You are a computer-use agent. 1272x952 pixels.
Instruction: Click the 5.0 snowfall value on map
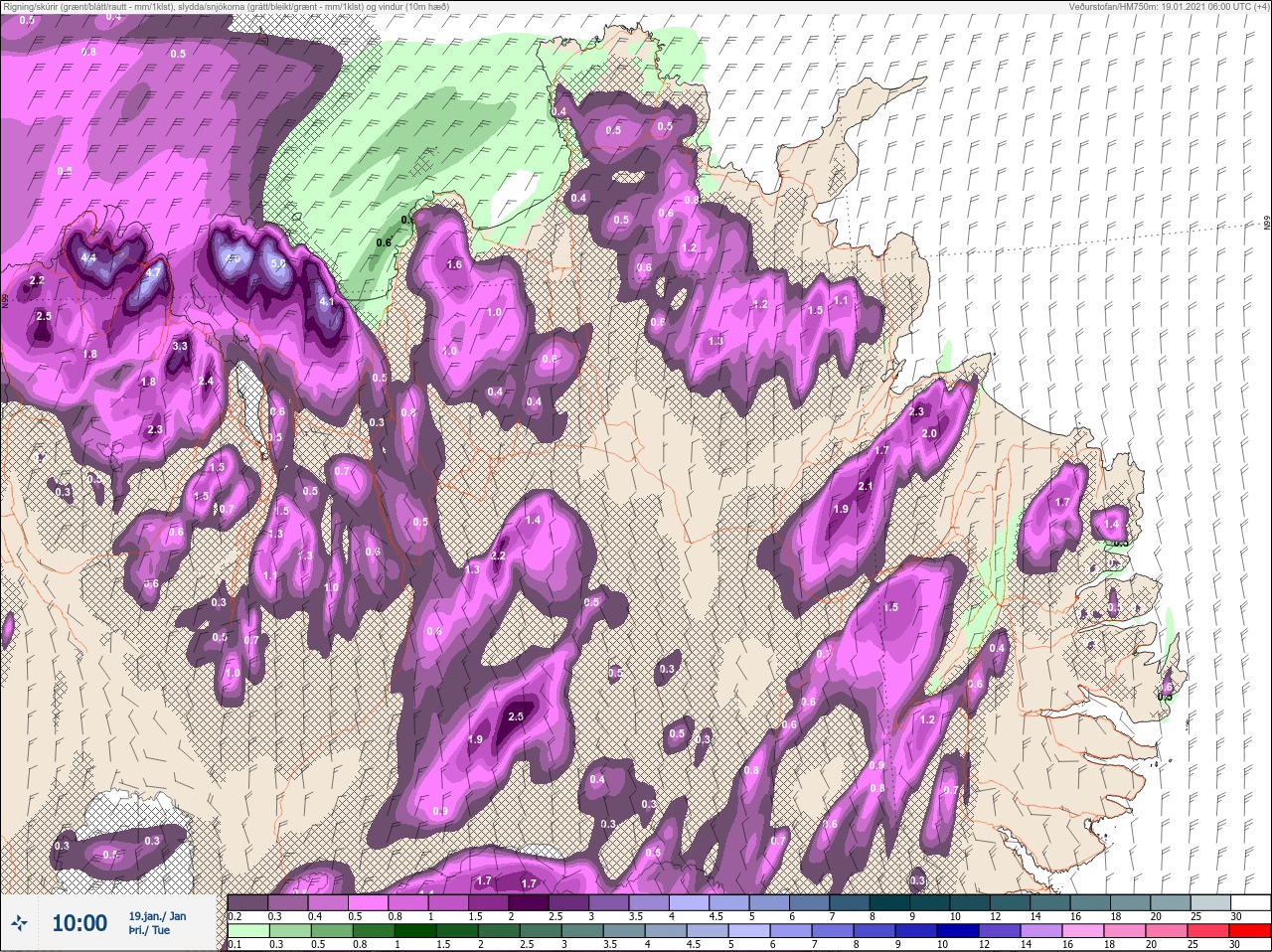(x=277, y=264)
